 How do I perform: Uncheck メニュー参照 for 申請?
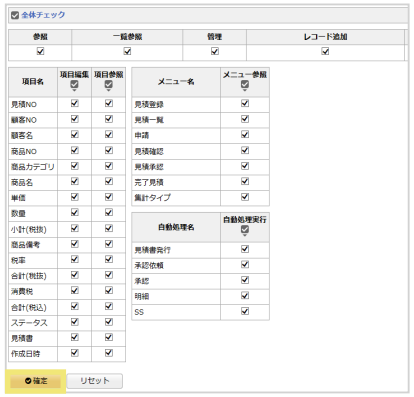point(245,135)
